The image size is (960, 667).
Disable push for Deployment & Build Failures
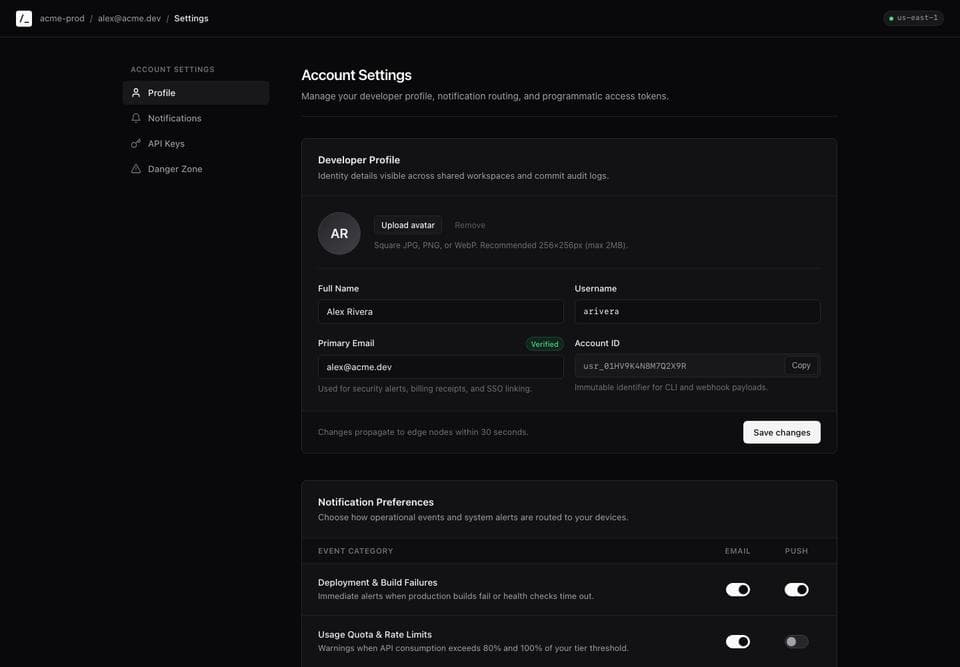click(x=796, y=589)
